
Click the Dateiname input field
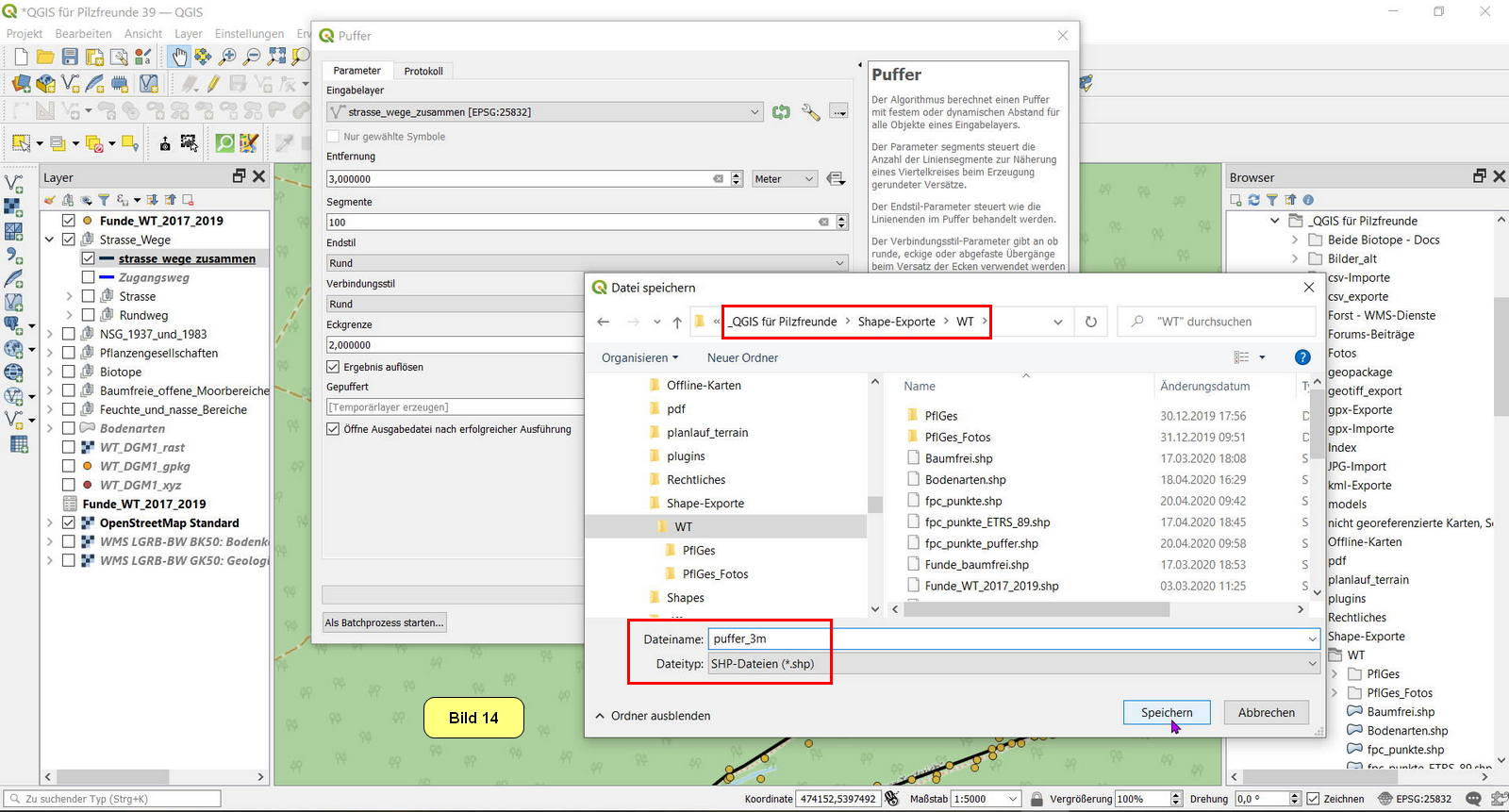tap(1009, 638)
